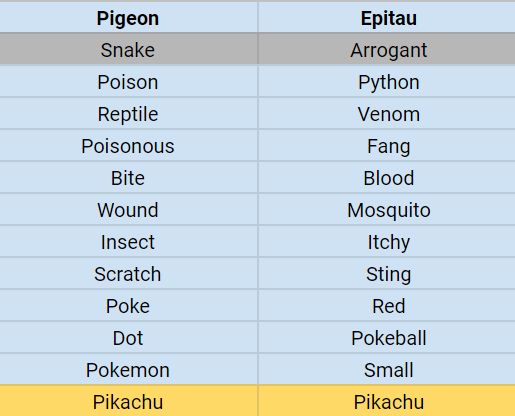The width and height of the screenshot is (515, 416).
Task: Click the Itchy cell
Action: pyautogui.click(x=387, y=242)
